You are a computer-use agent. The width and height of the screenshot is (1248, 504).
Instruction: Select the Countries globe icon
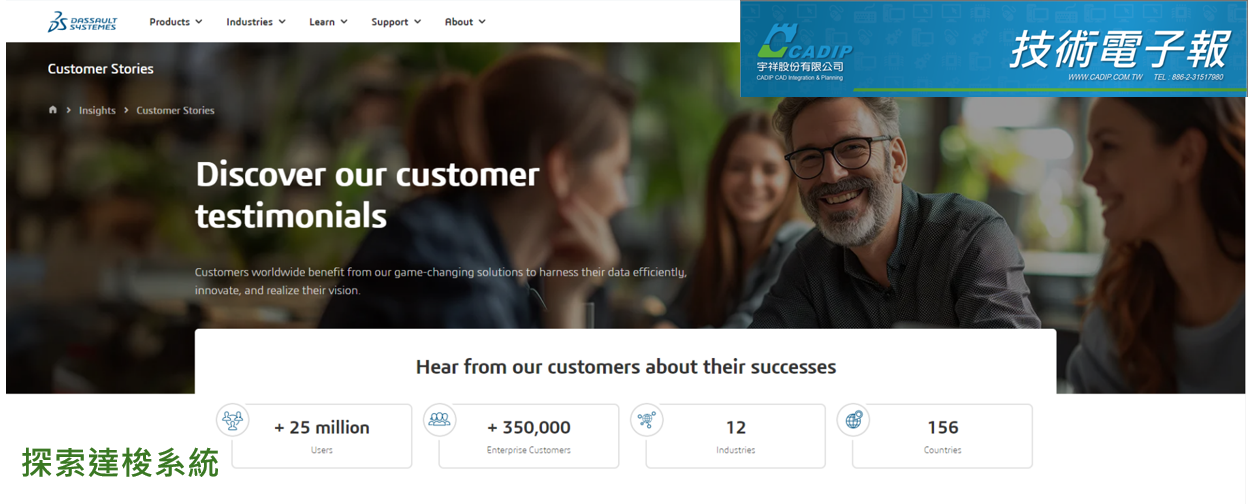click(853, 420)
